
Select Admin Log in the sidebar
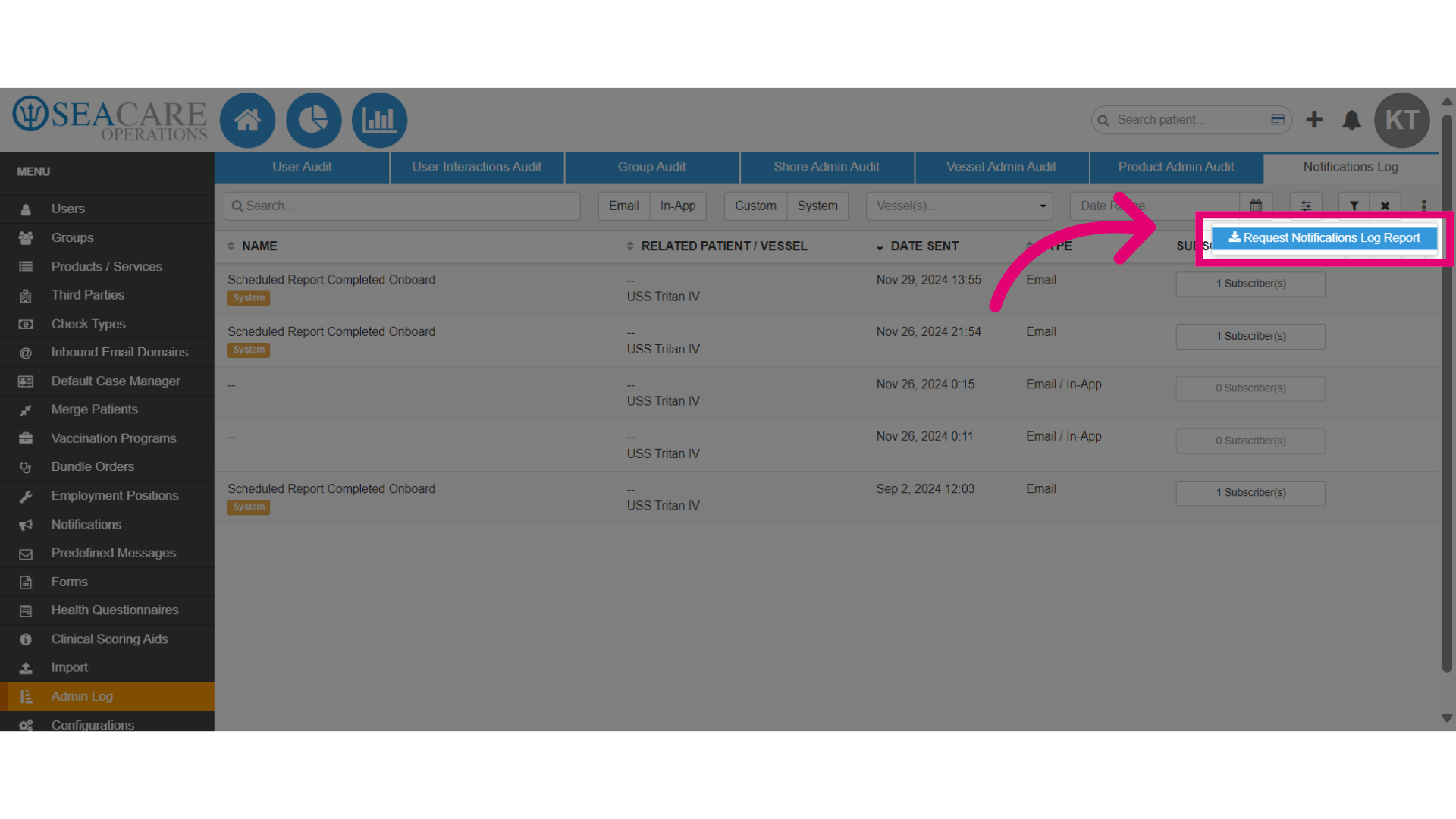(107, 696)
